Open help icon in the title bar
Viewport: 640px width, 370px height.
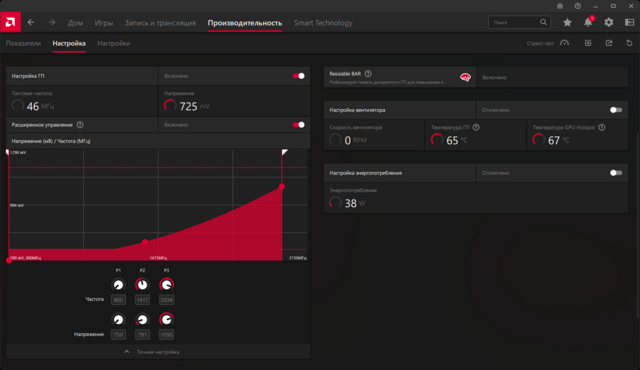pyautogui.click(x=578, y=6)
